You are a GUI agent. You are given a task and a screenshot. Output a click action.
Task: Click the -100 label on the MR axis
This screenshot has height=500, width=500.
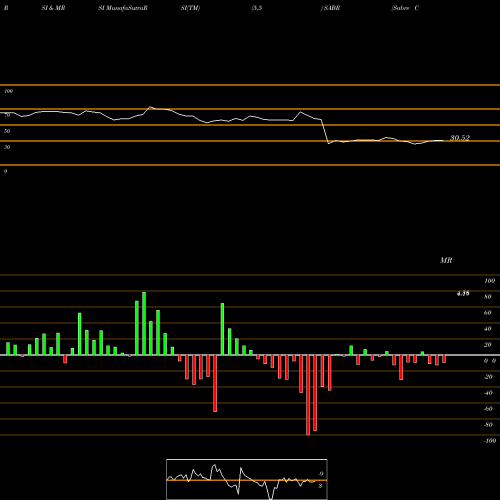(490, 441)
